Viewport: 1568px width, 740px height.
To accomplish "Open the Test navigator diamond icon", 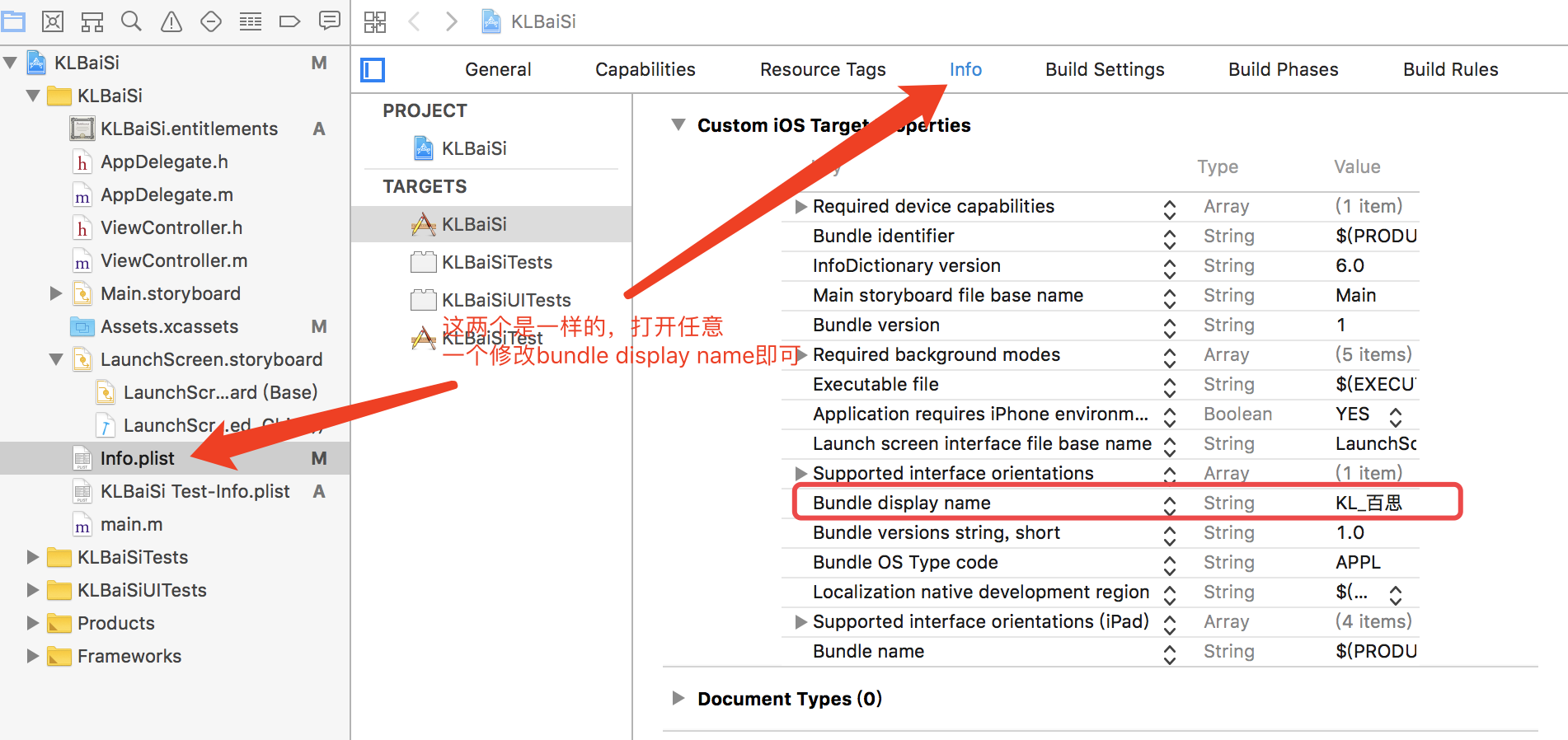I will [x=211, y=21].
